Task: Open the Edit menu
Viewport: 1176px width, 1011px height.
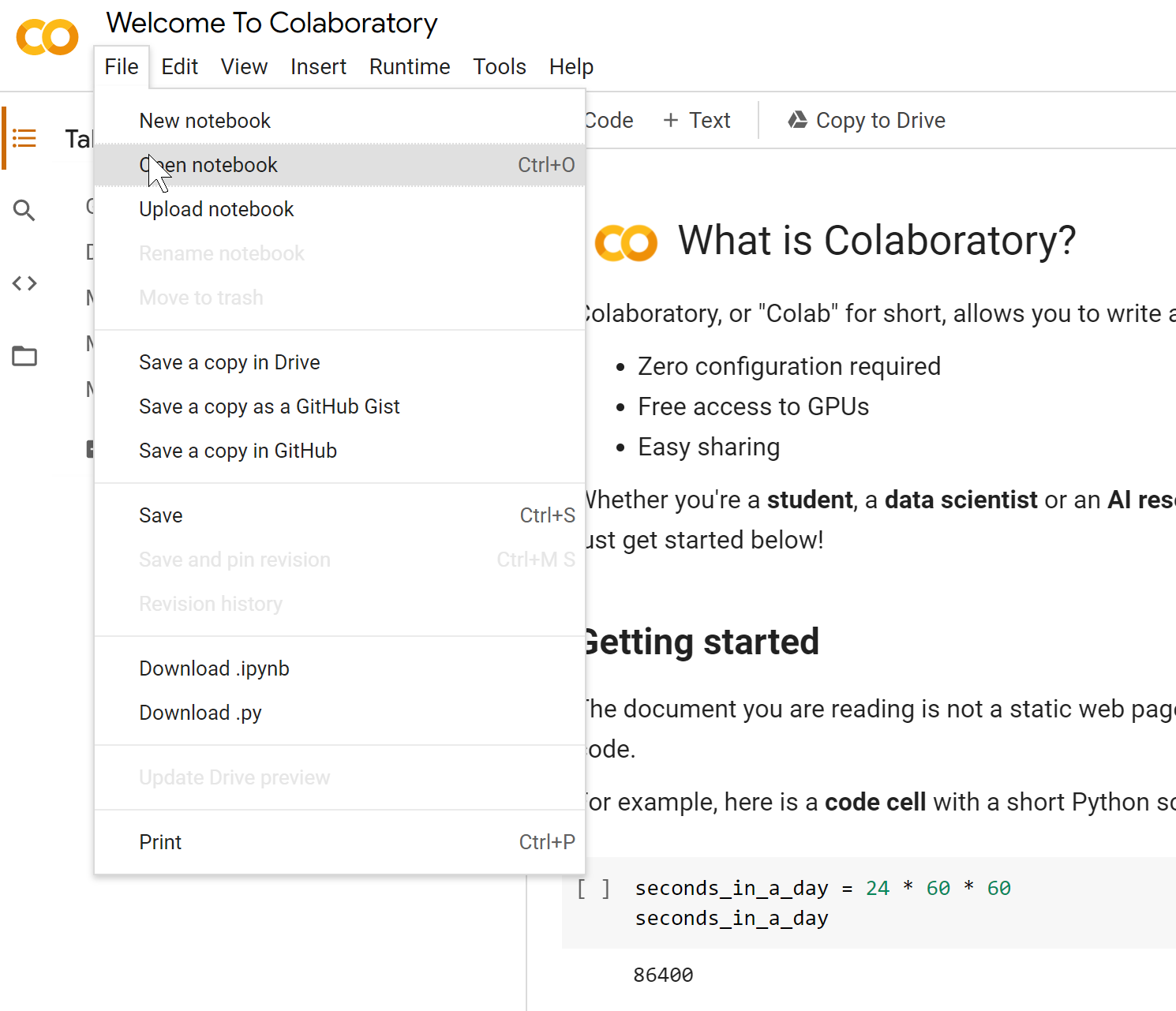Action: [x=180, y=67]
